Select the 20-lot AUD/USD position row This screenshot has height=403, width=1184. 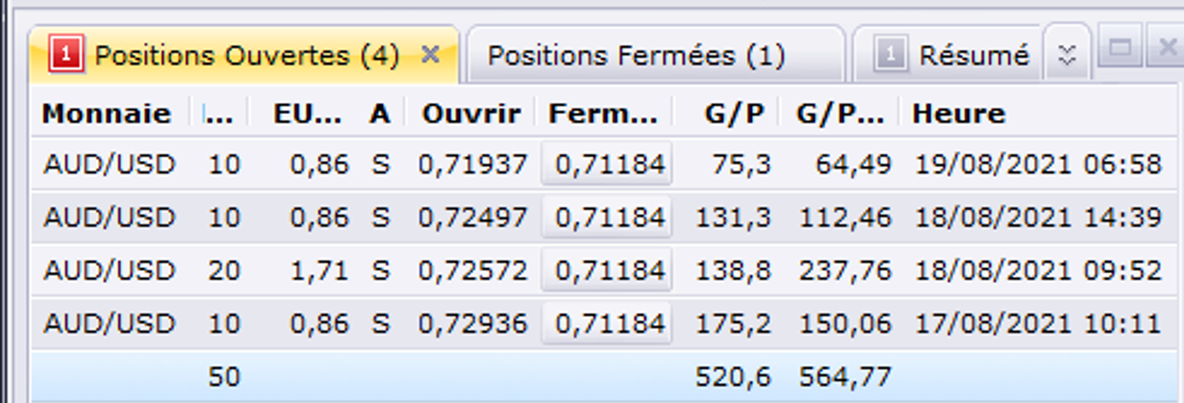pos(603,269)
